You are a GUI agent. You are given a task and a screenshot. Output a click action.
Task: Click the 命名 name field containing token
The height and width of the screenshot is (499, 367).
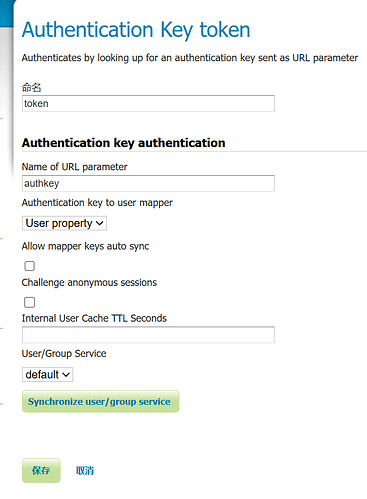click(148, 103)
